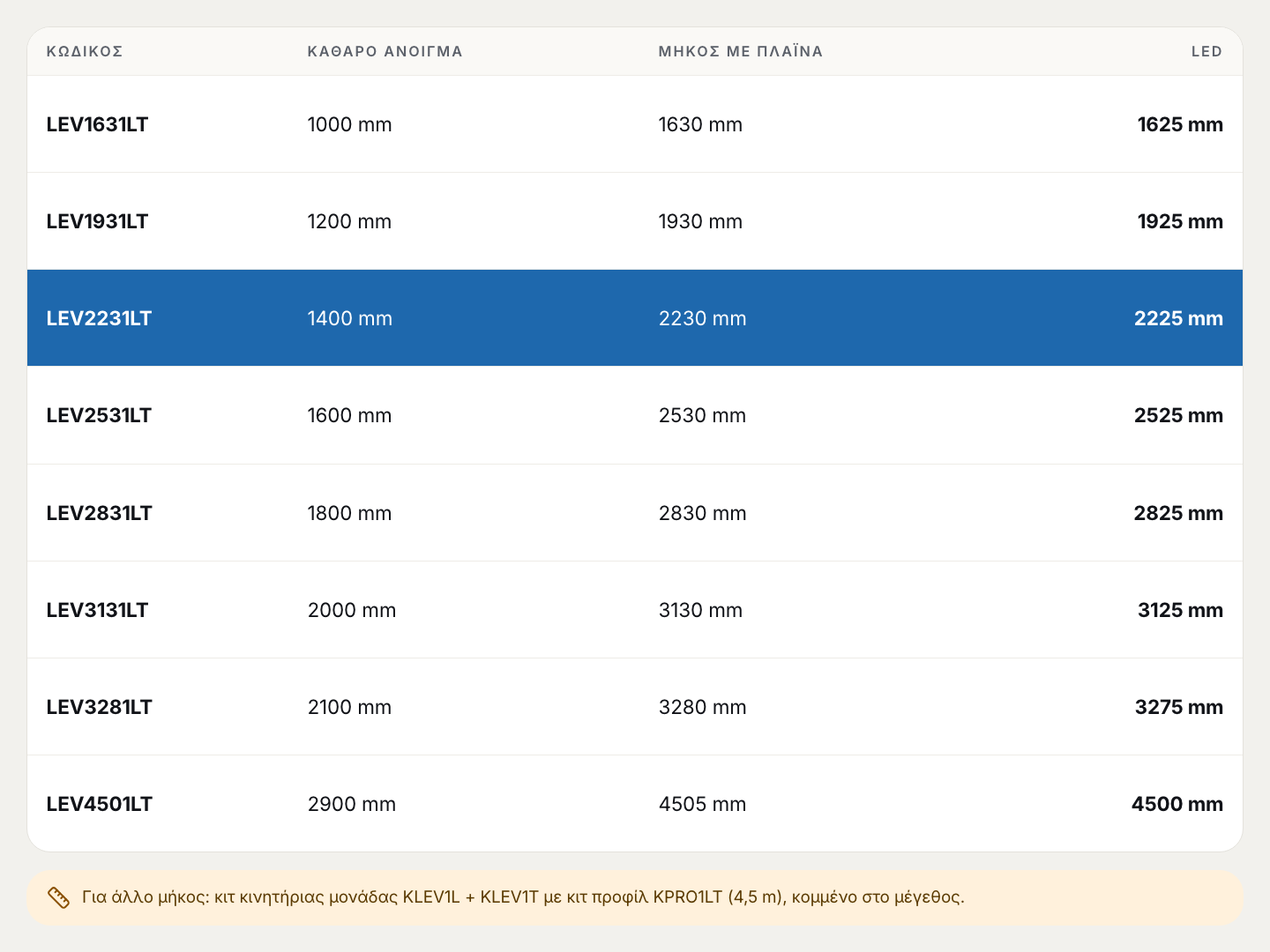
Task: Select the ΚΑΘΑΡΟ ΑΝΟΙΓΜΑ column header
Action: [x=385, y=51]
